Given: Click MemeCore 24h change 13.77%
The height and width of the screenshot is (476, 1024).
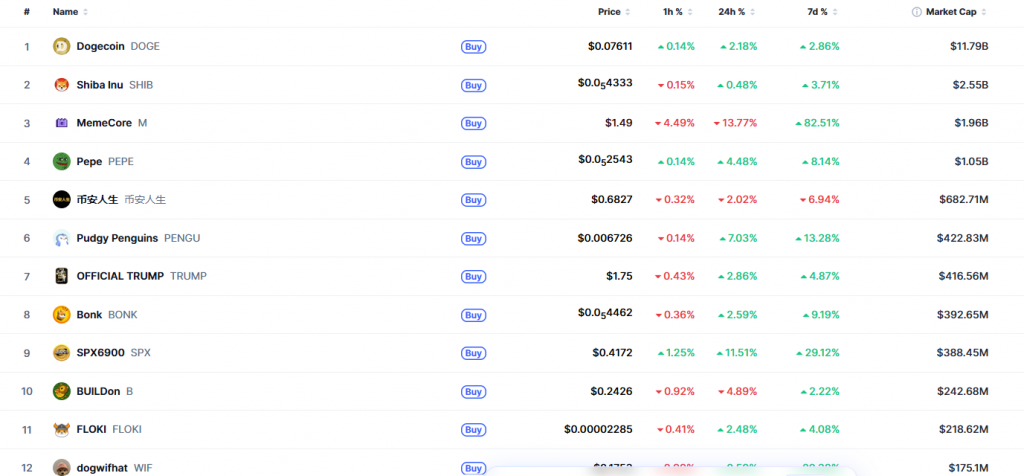Looking at the screenshot, I should pyautogui.click(x=735, y=123).
